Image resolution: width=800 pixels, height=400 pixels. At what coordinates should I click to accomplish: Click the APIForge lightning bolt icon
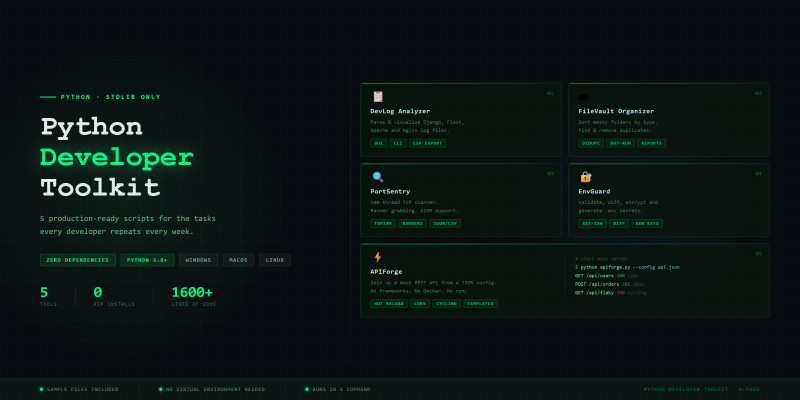(377, 257)
